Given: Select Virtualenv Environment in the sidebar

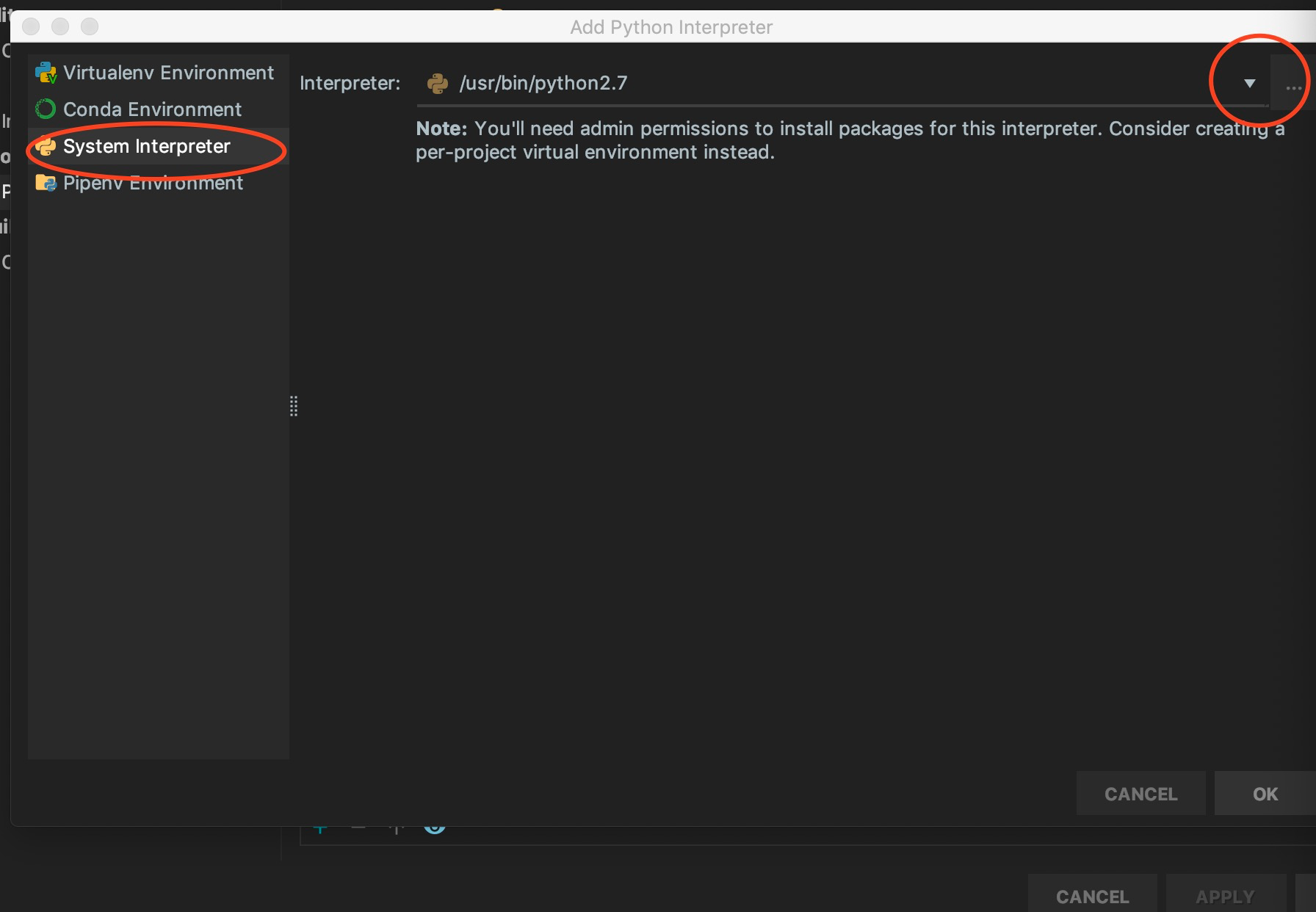Looking at the screenshot, I should click(168, 72).
